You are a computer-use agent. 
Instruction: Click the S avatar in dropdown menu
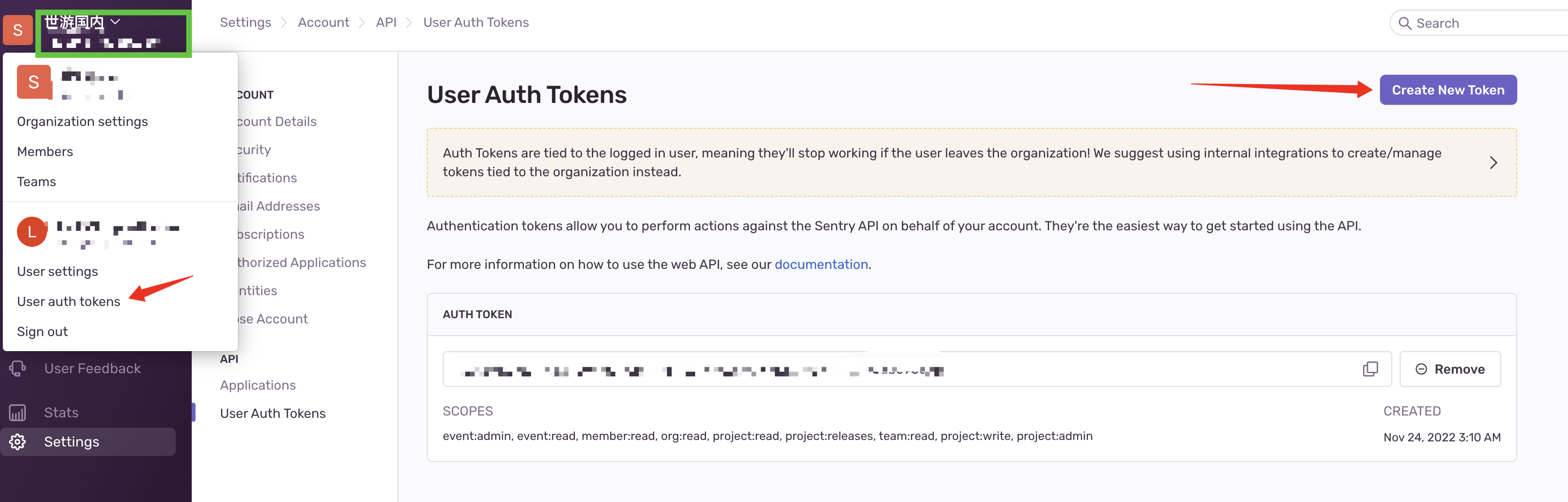click(x=34, y=82)
